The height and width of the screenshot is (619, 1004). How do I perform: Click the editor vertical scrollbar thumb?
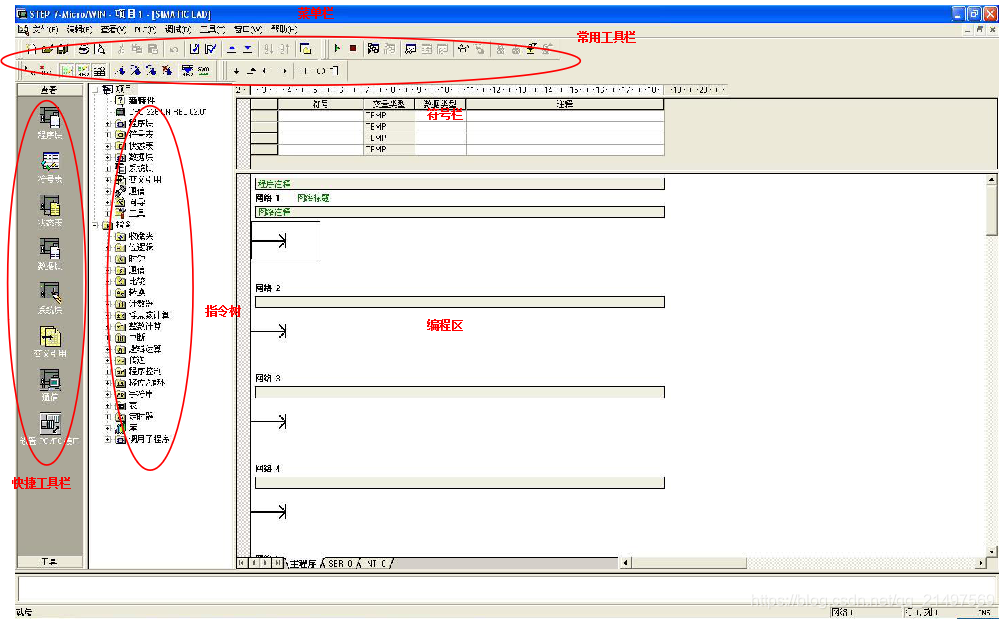click(992, 211)
